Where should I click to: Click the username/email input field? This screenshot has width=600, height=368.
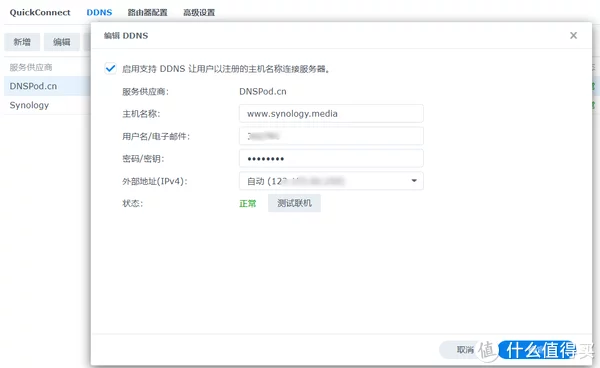[x=331, y=136]
